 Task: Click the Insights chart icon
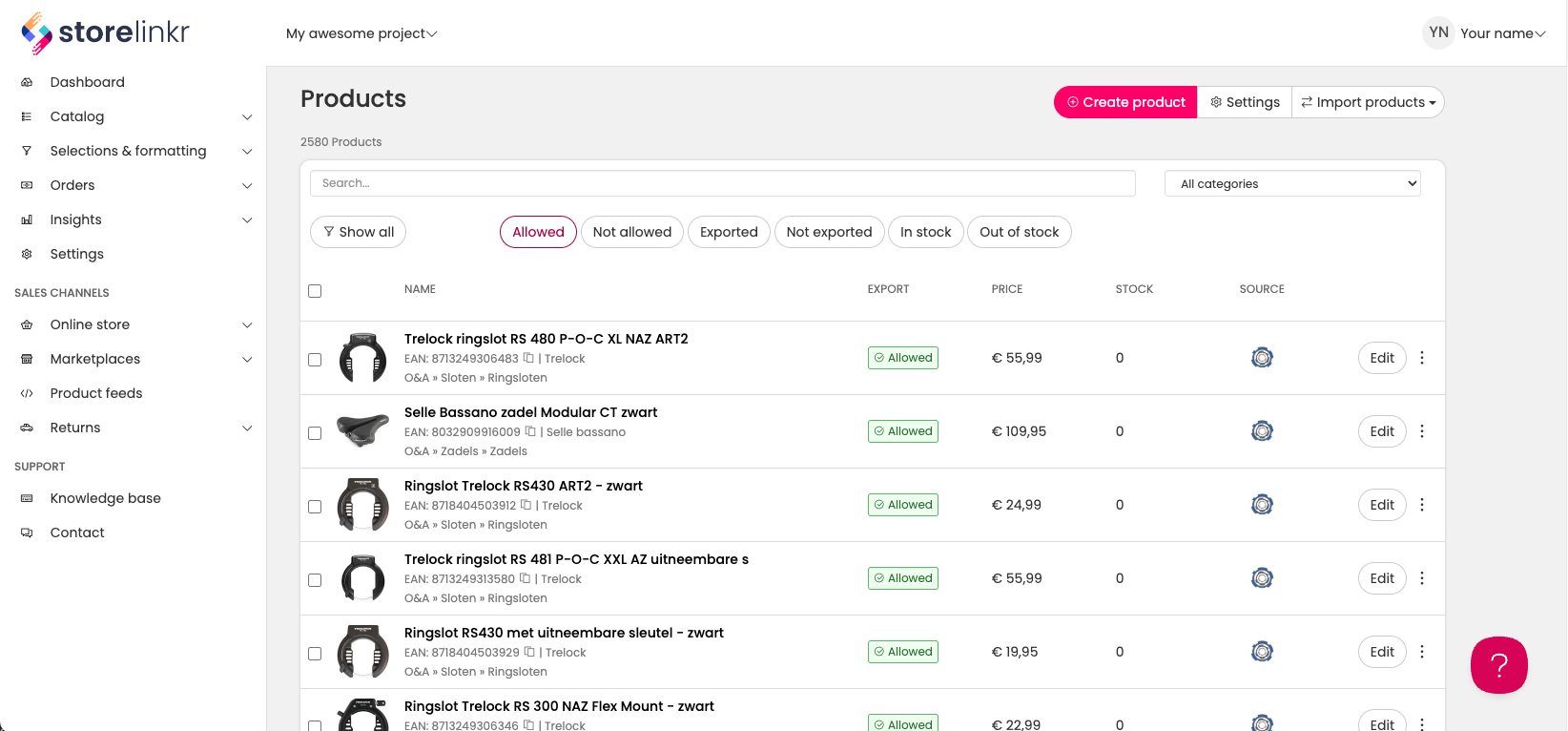pos(27,219)
